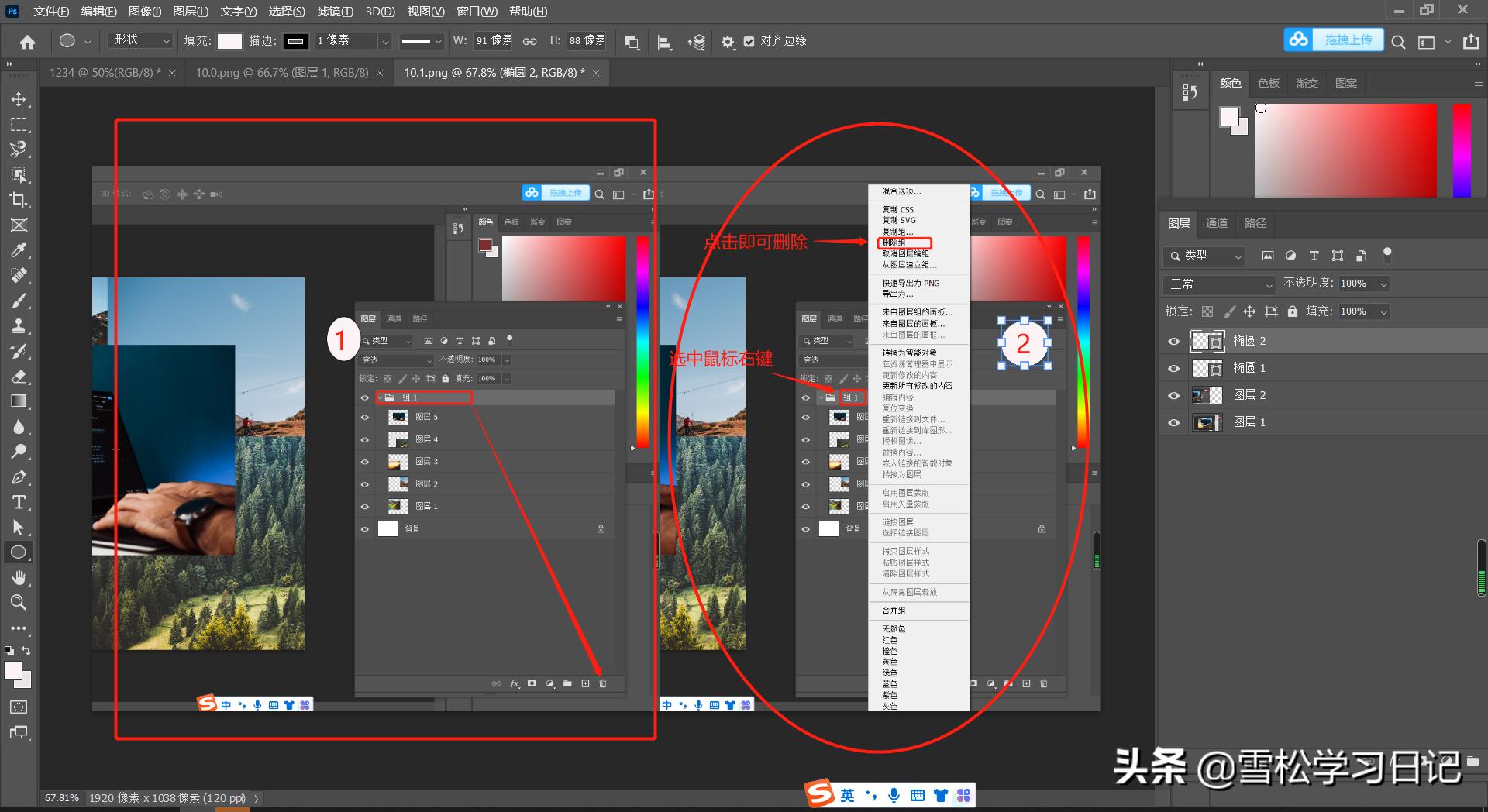Hide the 椭圆 2 layer
The width and height of the screenshot is (1488, 812).
(x=1173, y=341)
